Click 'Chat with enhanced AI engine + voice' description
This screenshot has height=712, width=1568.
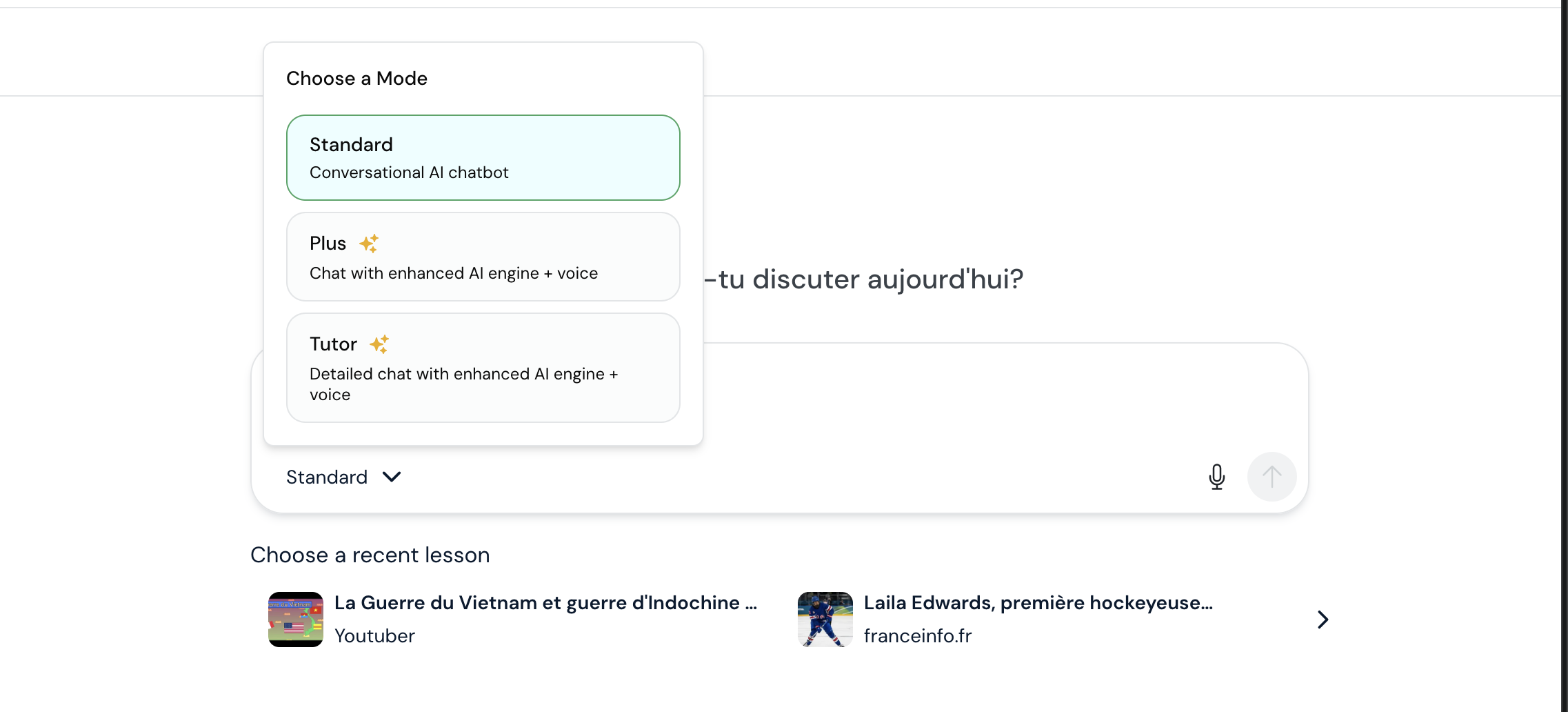point(453,273)
